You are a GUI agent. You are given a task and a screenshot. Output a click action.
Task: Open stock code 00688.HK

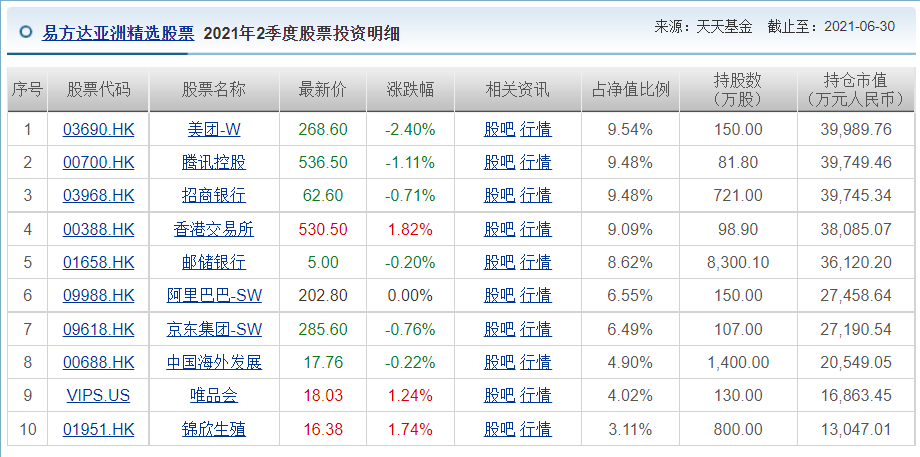[x=99, y=362]
